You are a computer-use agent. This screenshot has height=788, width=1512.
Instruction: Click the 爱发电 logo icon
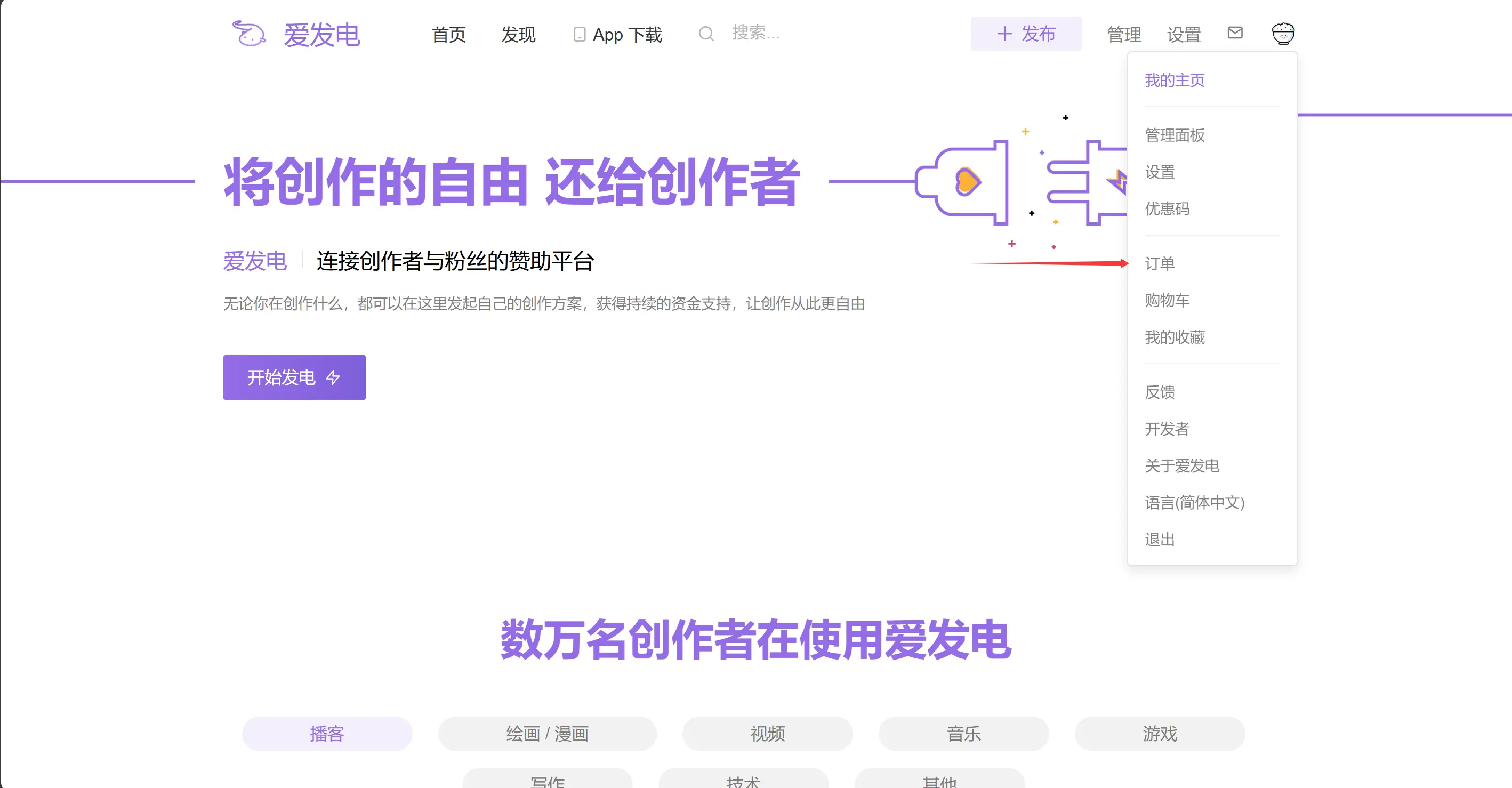coord(249,34)
